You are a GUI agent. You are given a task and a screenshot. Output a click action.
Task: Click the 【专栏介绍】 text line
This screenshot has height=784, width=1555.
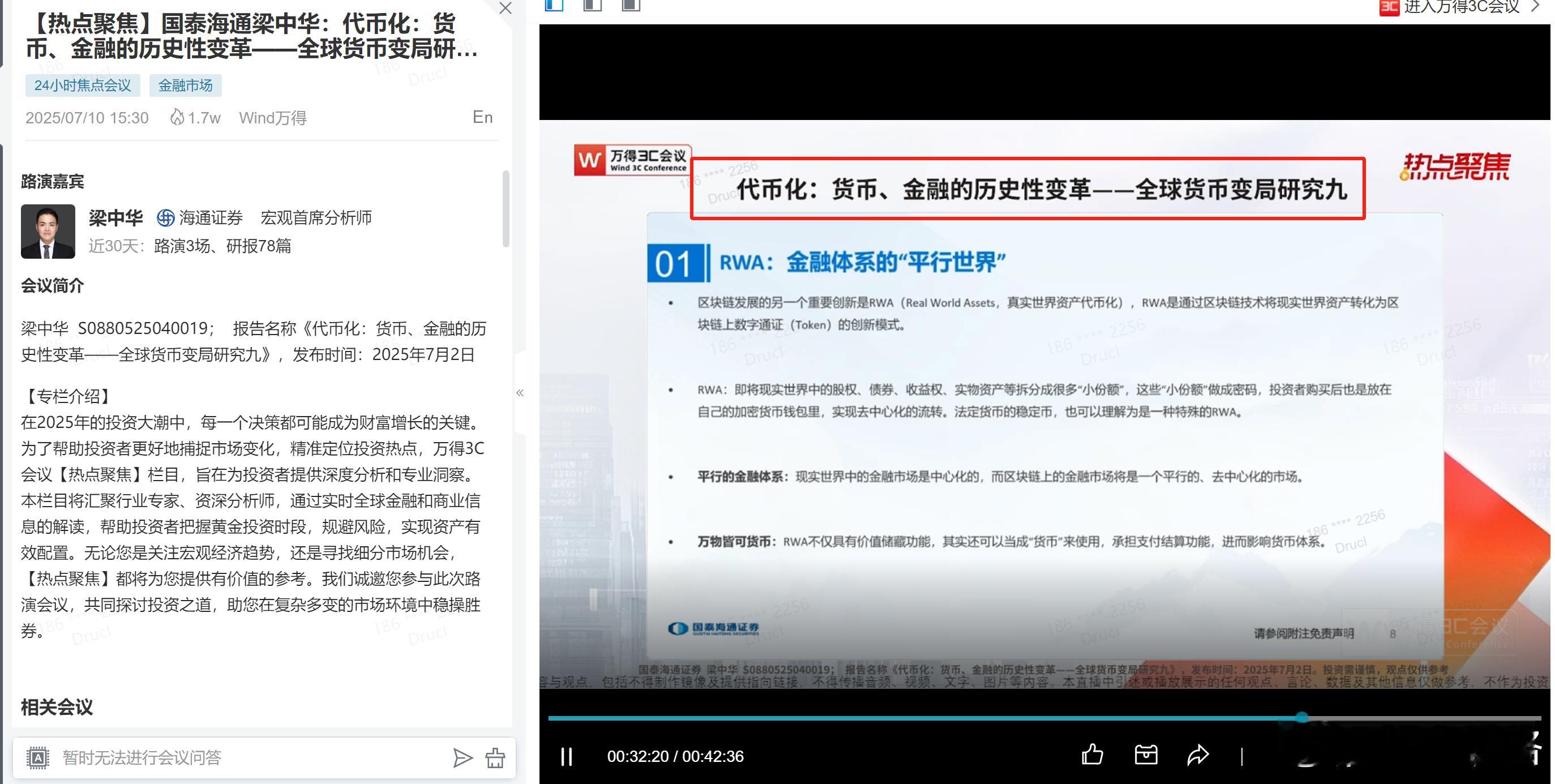point(67,396)
